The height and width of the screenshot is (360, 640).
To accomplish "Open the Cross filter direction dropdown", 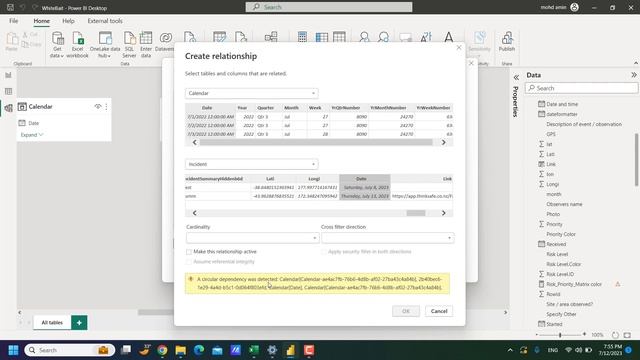I will click(387, 238).
